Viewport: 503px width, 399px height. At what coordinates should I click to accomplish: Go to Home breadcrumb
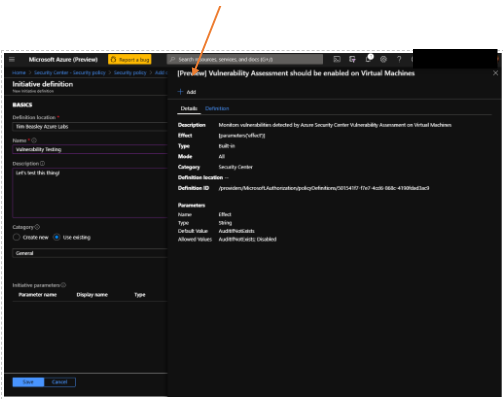coord(19,73)
